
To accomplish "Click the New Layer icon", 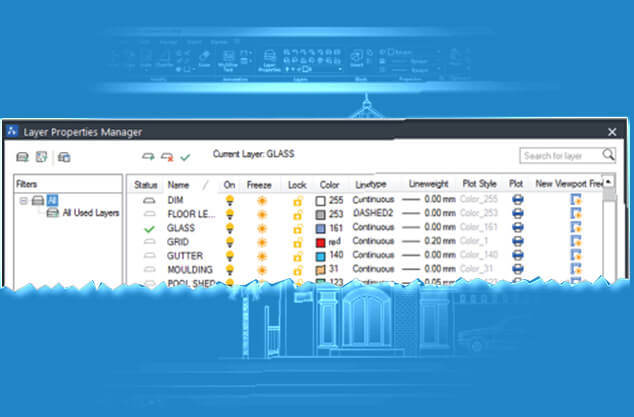I will coord(148,157).
